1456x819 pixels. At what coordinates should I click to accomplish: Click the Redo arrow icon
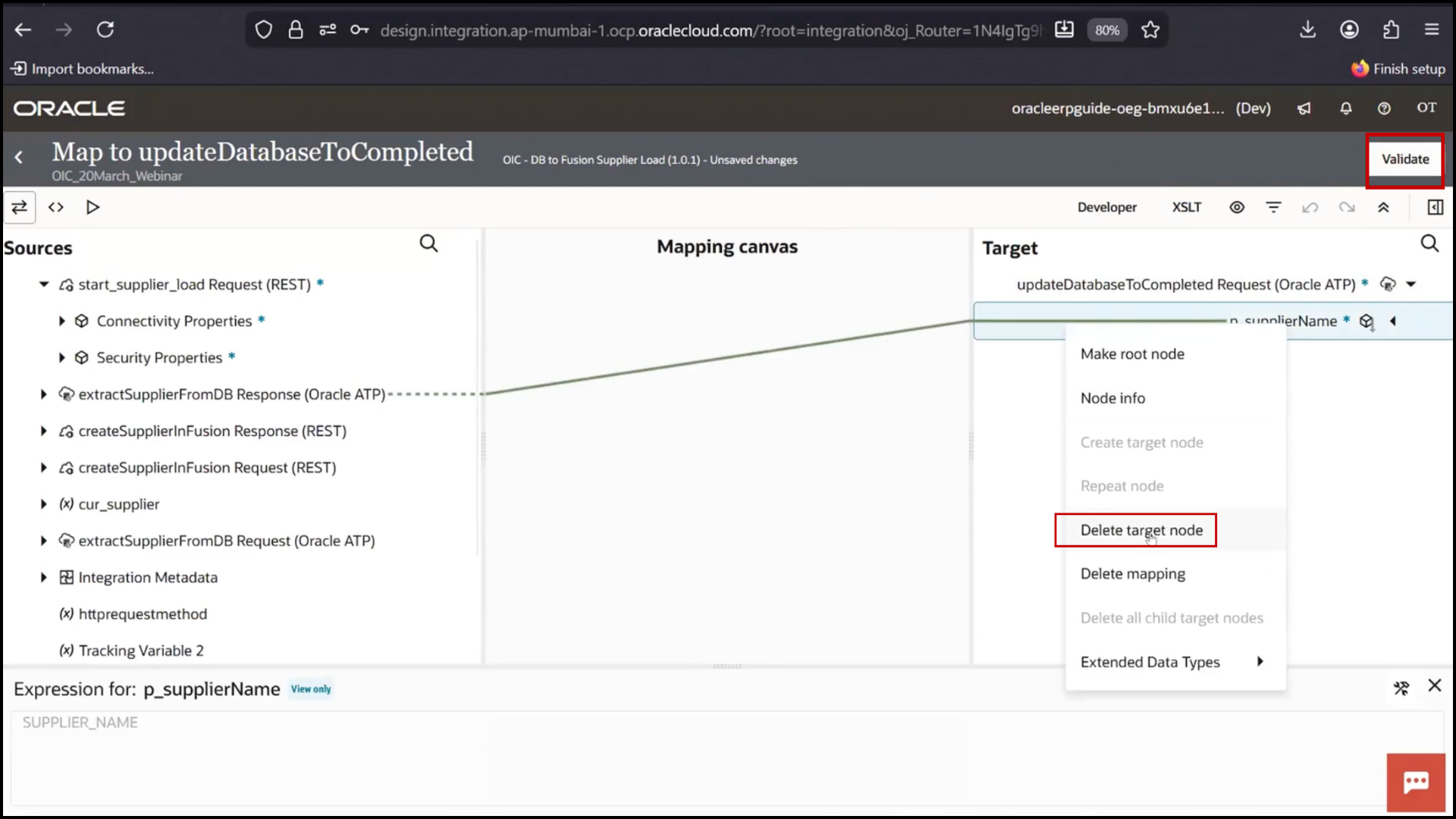click(x=1347, y=207)
